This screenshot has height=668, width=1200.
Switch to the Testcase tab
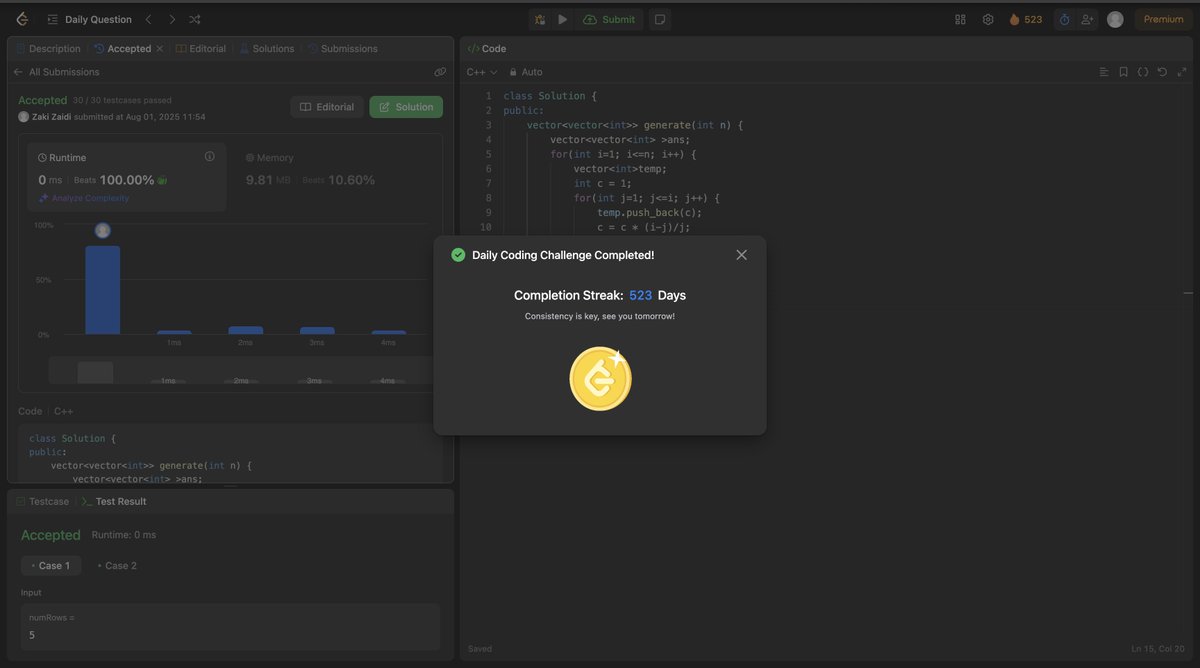(43, 501)
